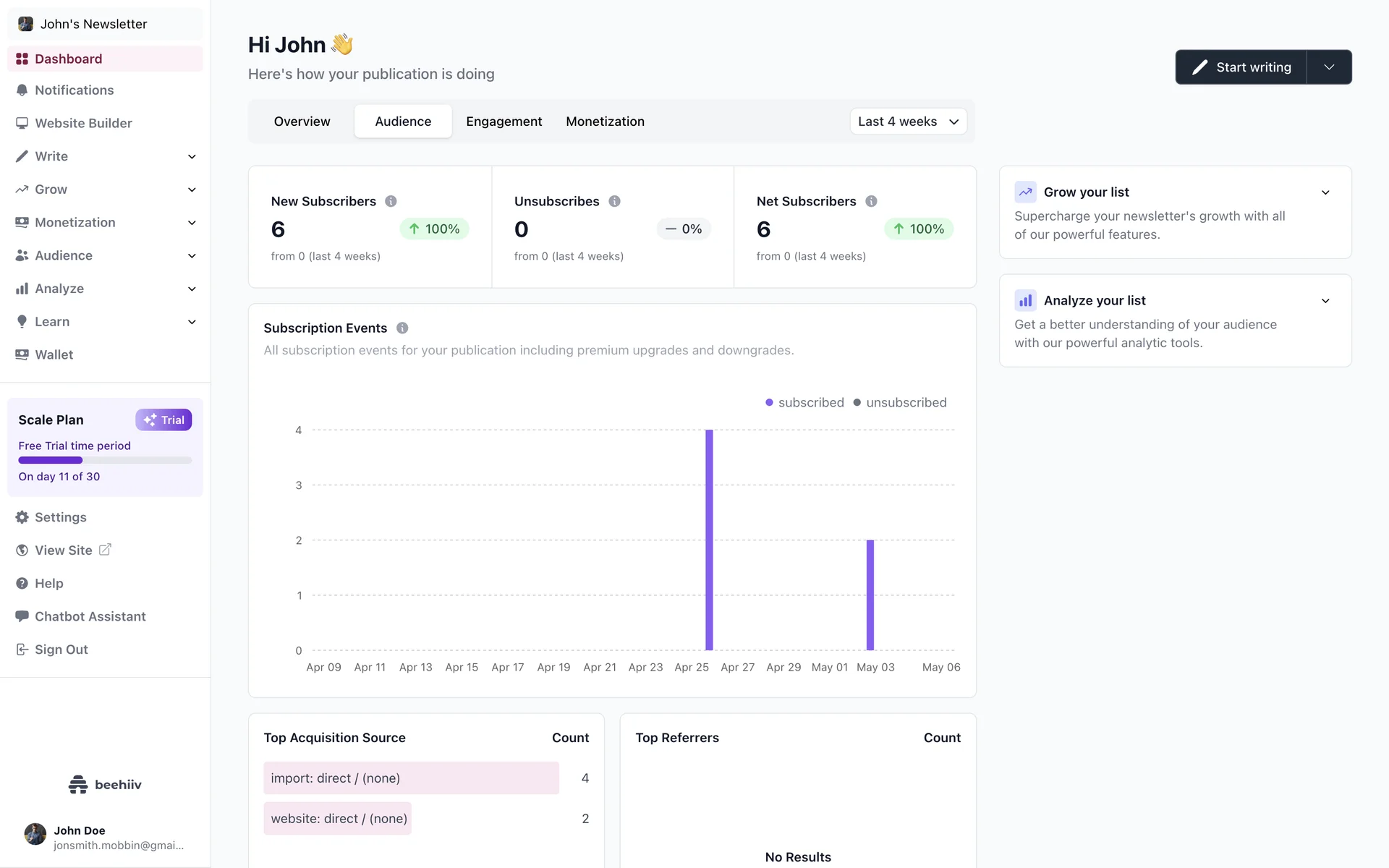Toggle the subscribed series in chart legend

tap(804, 403)
